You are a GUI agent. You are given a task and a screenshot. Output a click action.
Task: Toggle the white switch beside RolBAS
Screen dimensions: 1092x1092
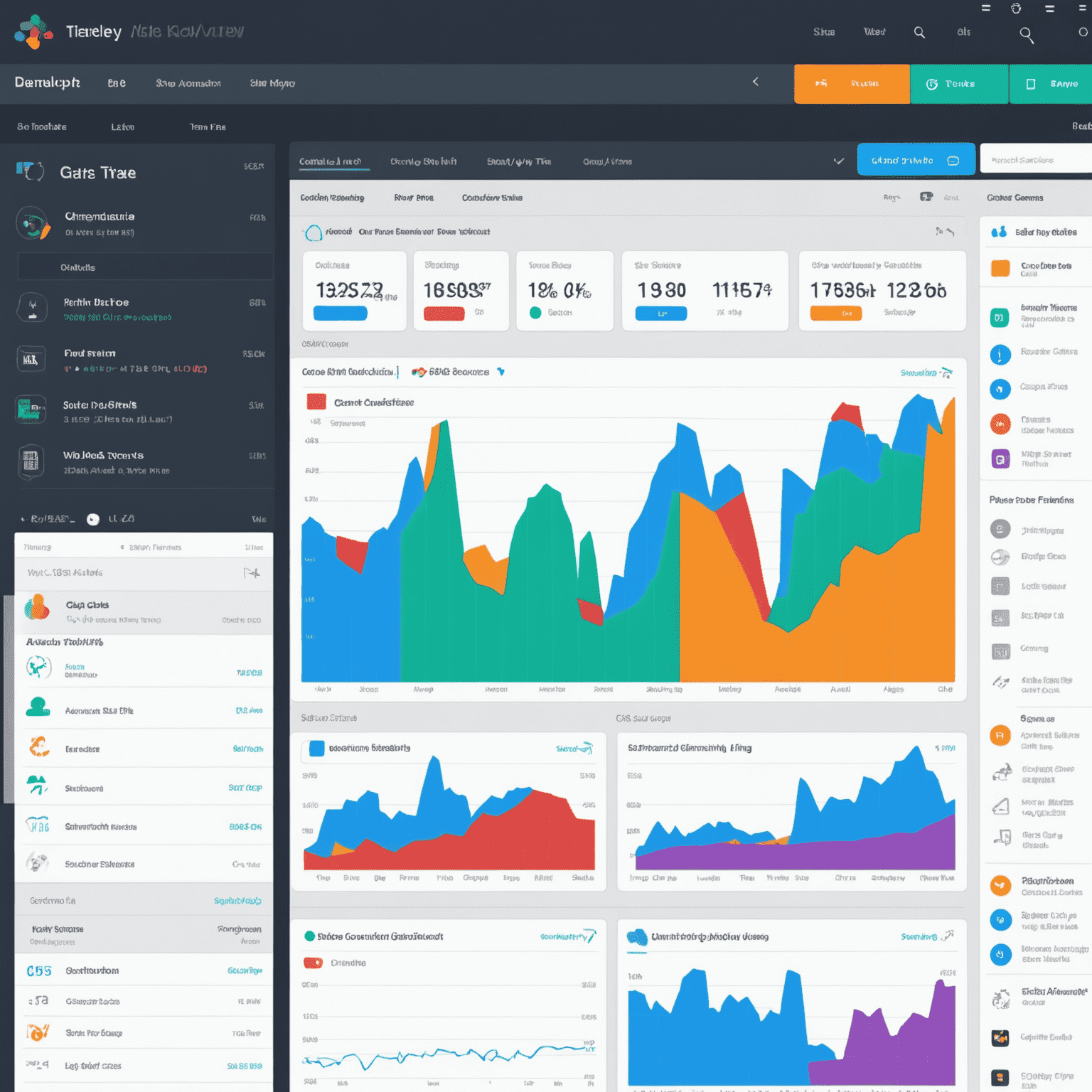coord(93,519)
